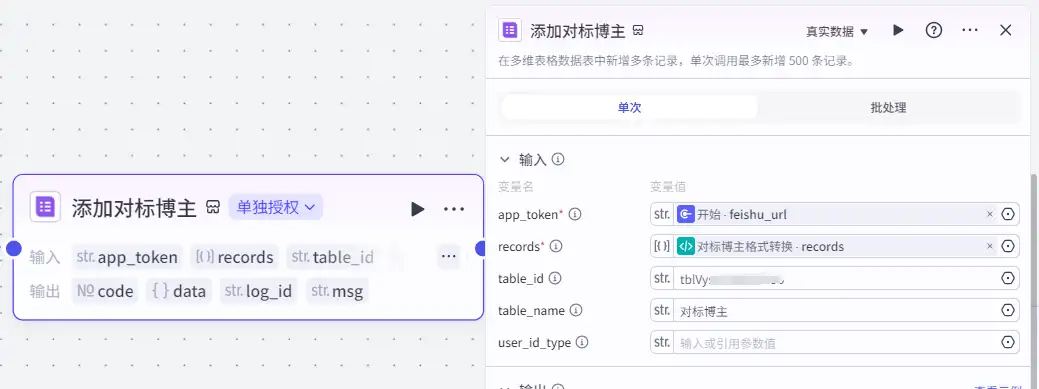Run the 添加对标博主 node from canvas card
The height and width of the screenshot is (389, 1039).
tap(417, 209)
